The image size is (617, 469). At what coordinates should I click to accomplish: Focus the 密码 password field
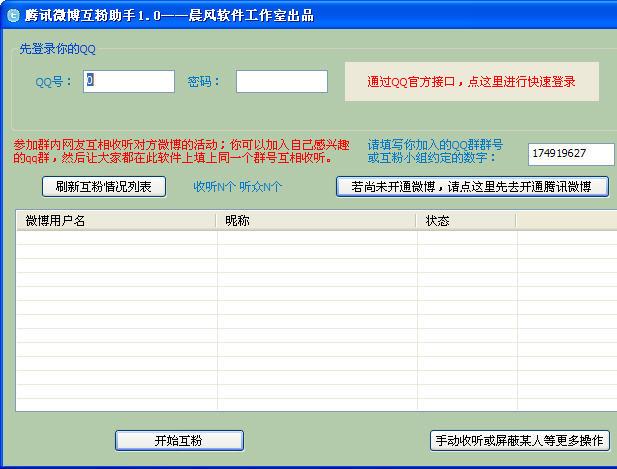281,81
